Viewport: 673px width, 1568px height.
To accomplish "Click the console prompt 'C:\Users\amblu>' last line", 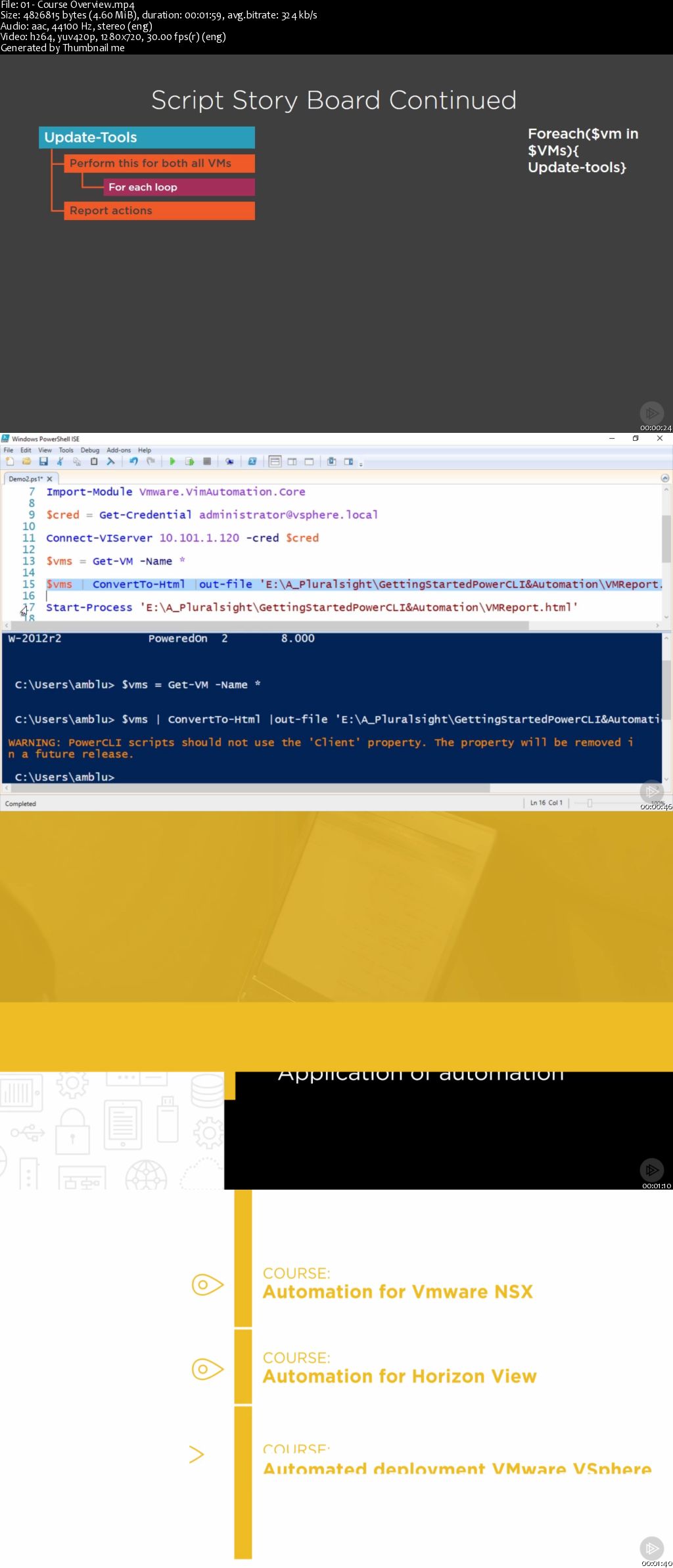I will tap(64, 777).
